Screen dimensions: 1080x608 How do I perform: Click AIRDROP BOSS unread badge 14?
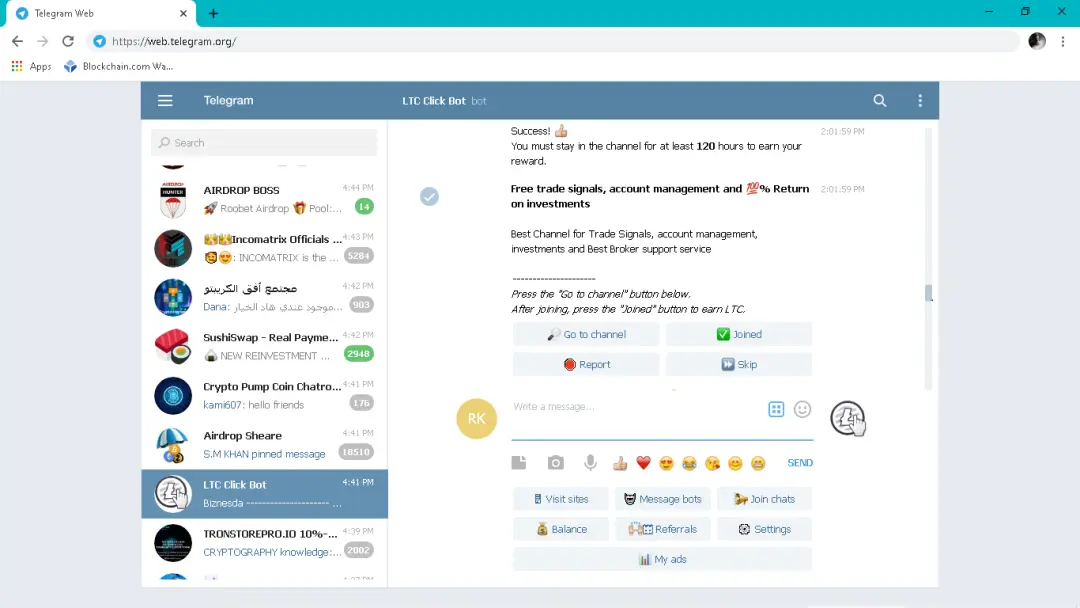pos(364,207)
